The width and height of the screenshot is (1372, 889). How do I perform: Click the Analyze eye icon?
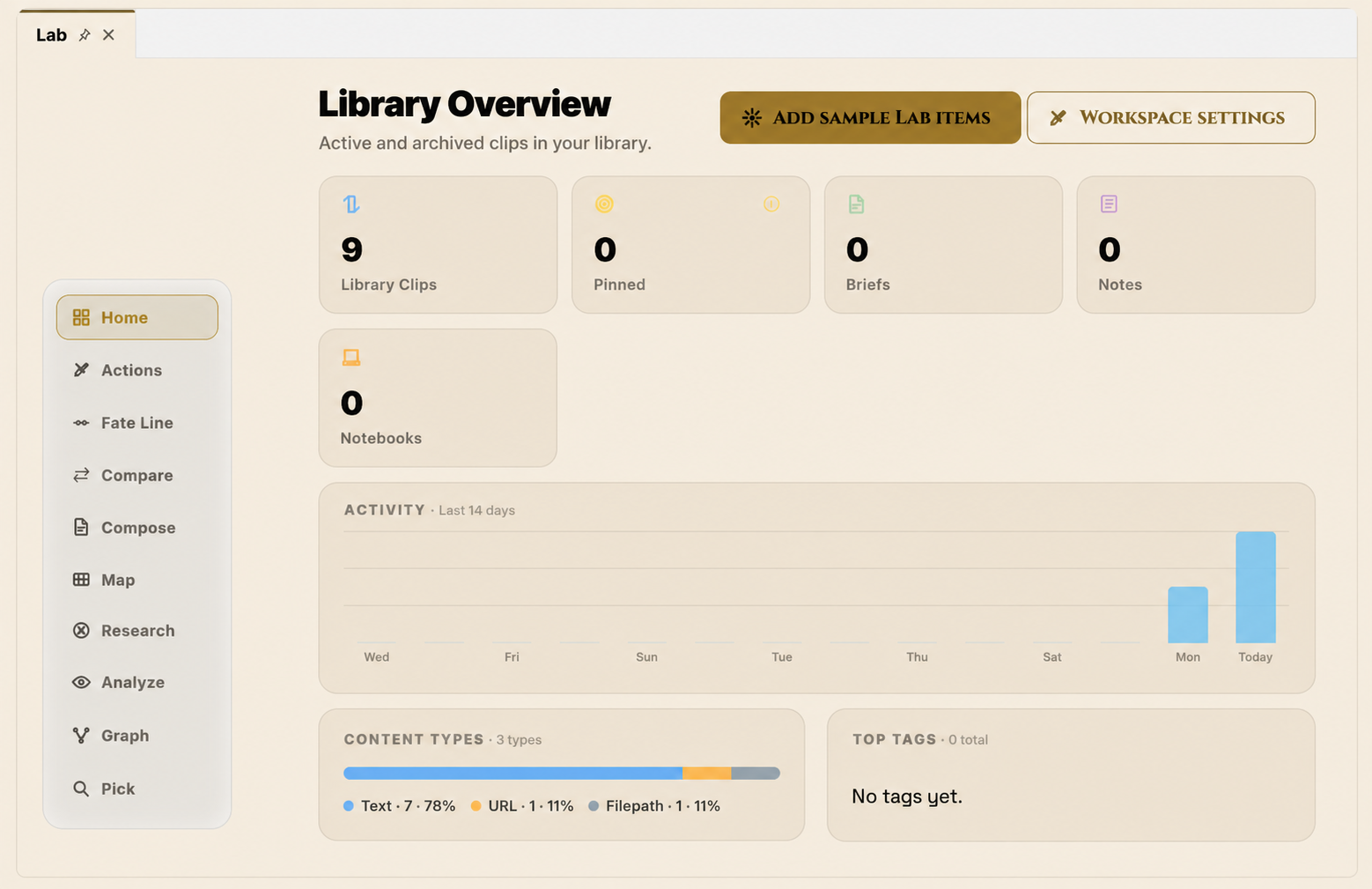(81, 682)
